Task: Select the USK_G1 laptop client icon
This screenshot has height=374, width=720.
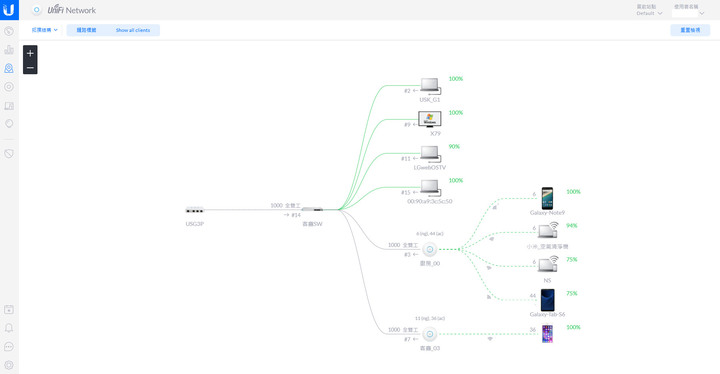Action: (431, 86)
